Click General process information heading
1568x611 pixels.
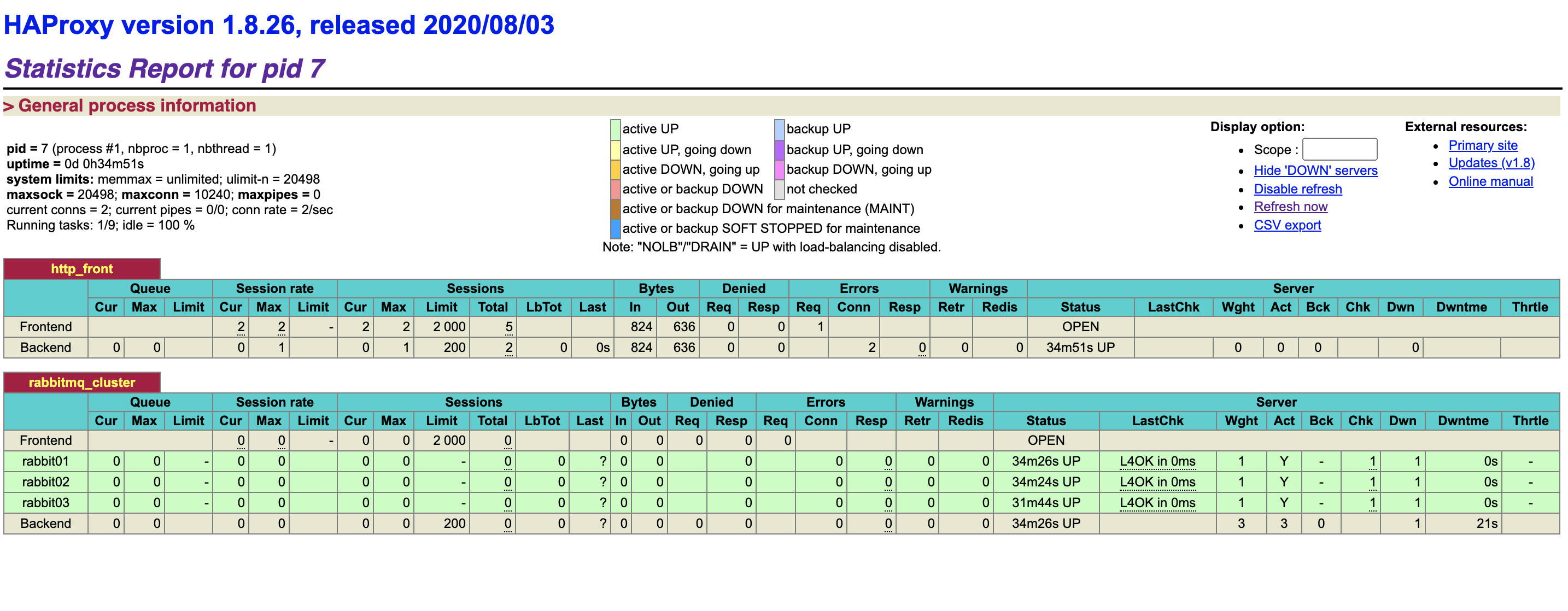(137, 106)
